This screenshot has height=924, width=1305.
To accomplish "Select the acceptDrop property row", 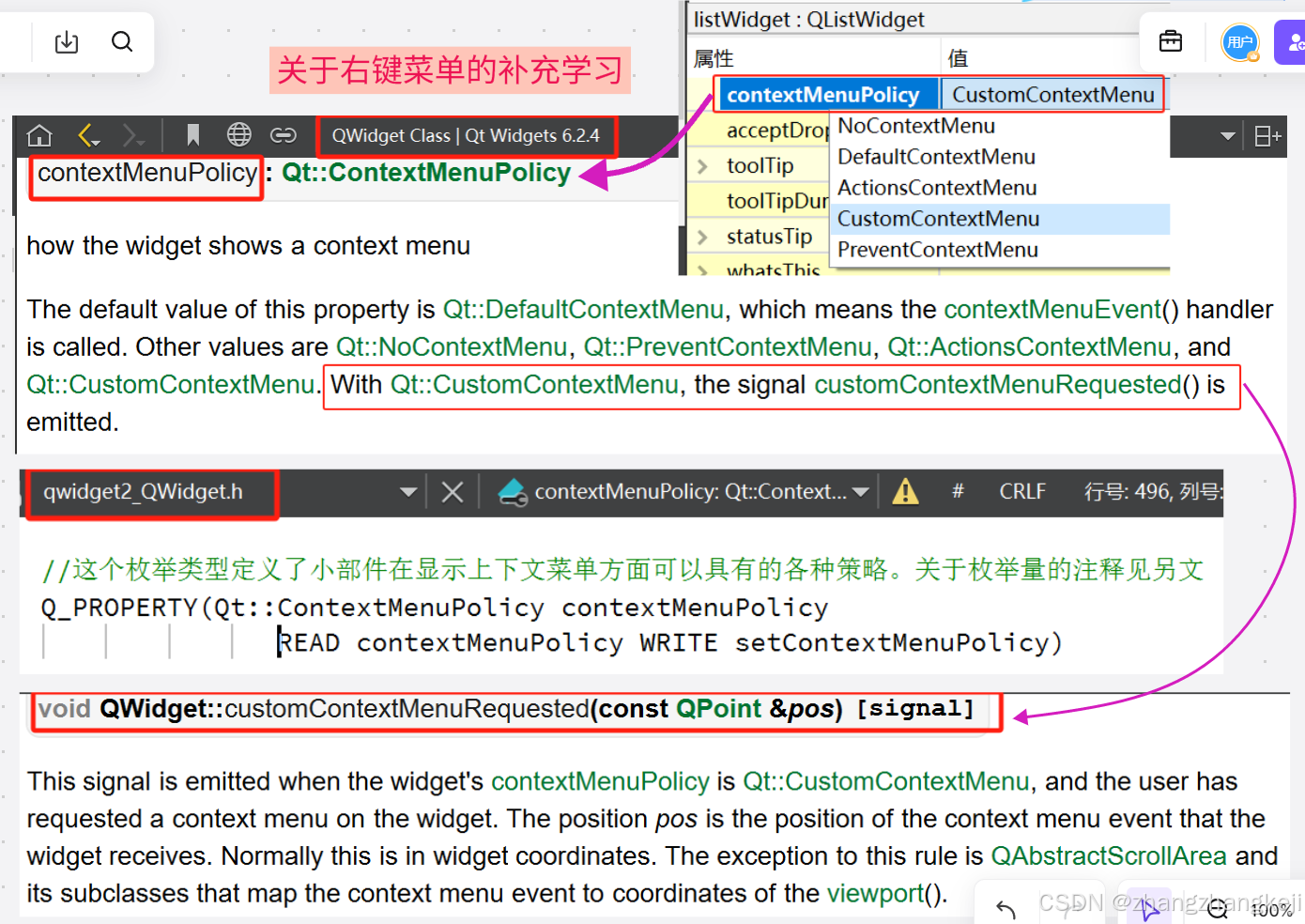I will point(777,131).
